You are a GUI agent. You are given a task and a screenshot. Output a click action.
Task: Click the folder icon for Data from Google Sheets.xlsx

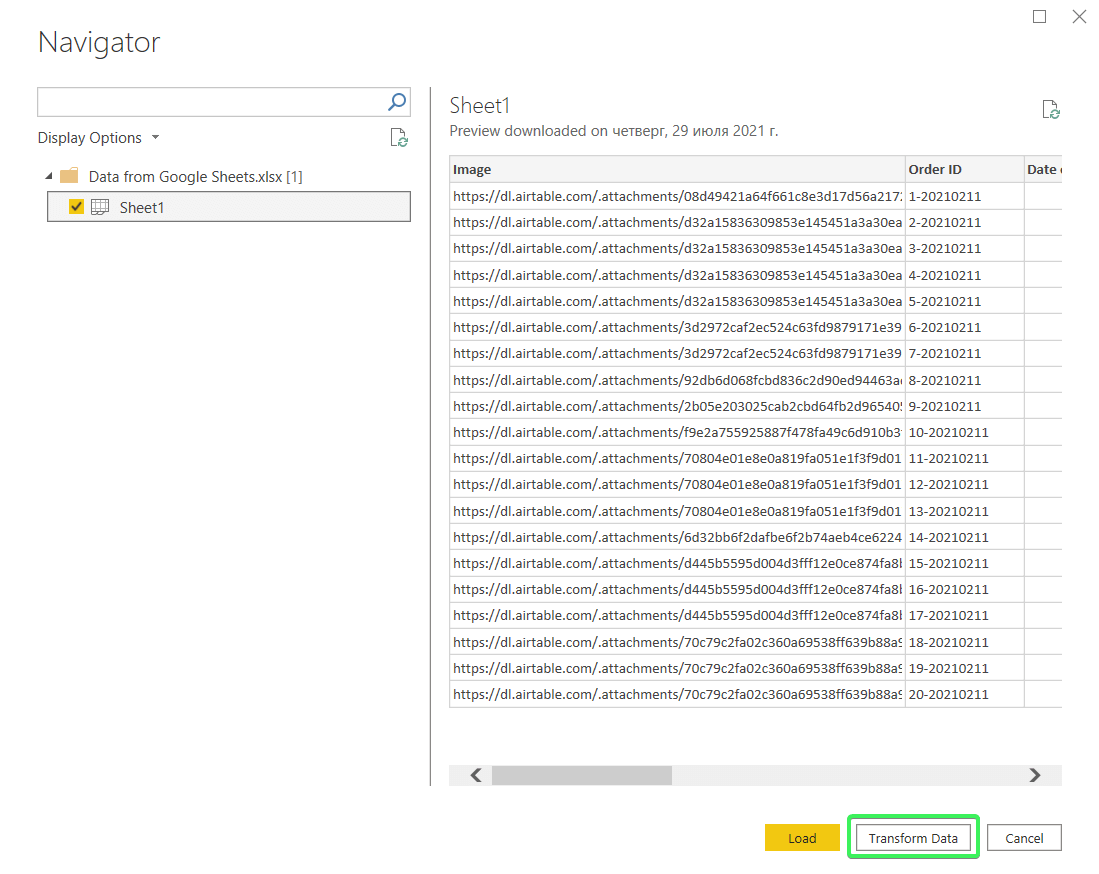point(69,176)
